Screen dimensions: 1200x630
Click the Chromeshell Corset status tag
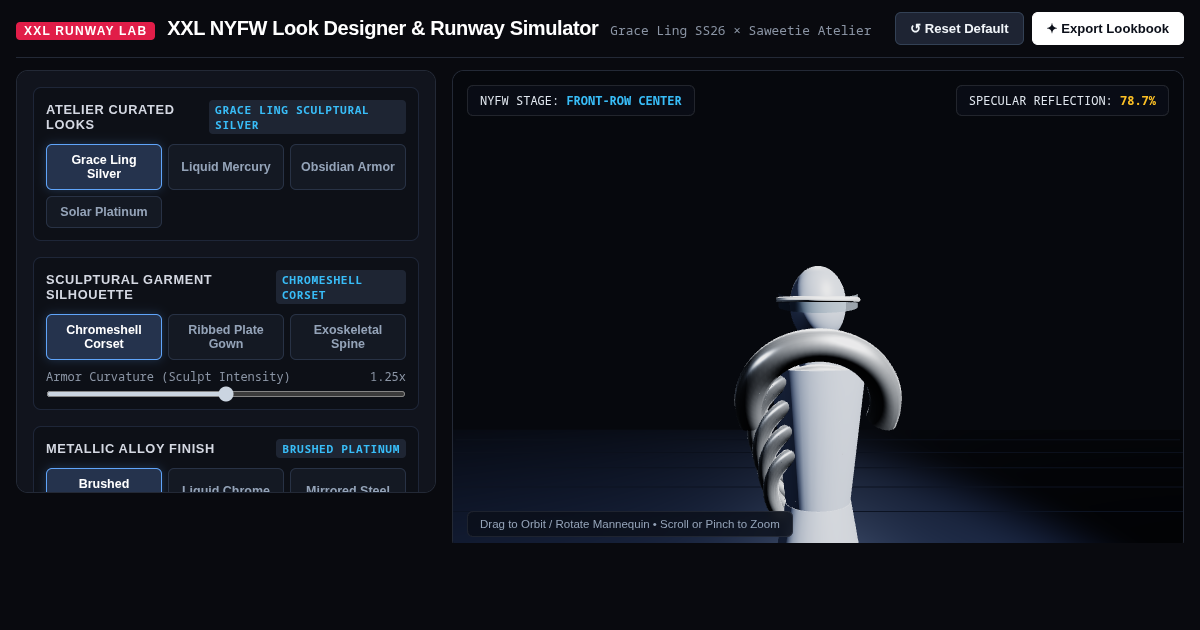[341, 287]
